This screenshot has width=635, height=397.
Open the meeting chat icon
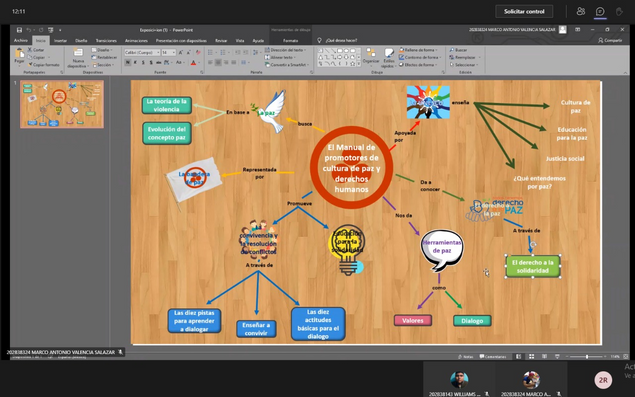pos(600,11)
